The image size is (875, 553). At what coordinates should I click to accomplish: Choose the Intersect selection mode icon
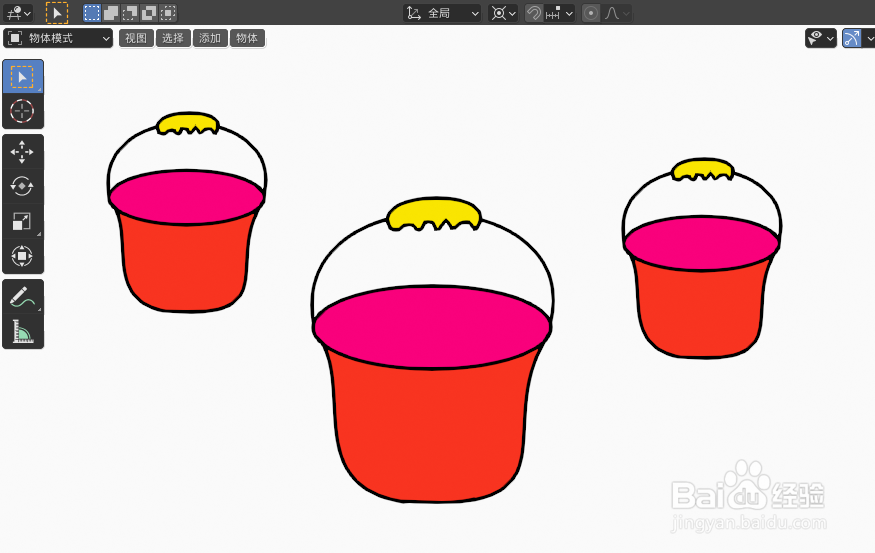[168, 12]
